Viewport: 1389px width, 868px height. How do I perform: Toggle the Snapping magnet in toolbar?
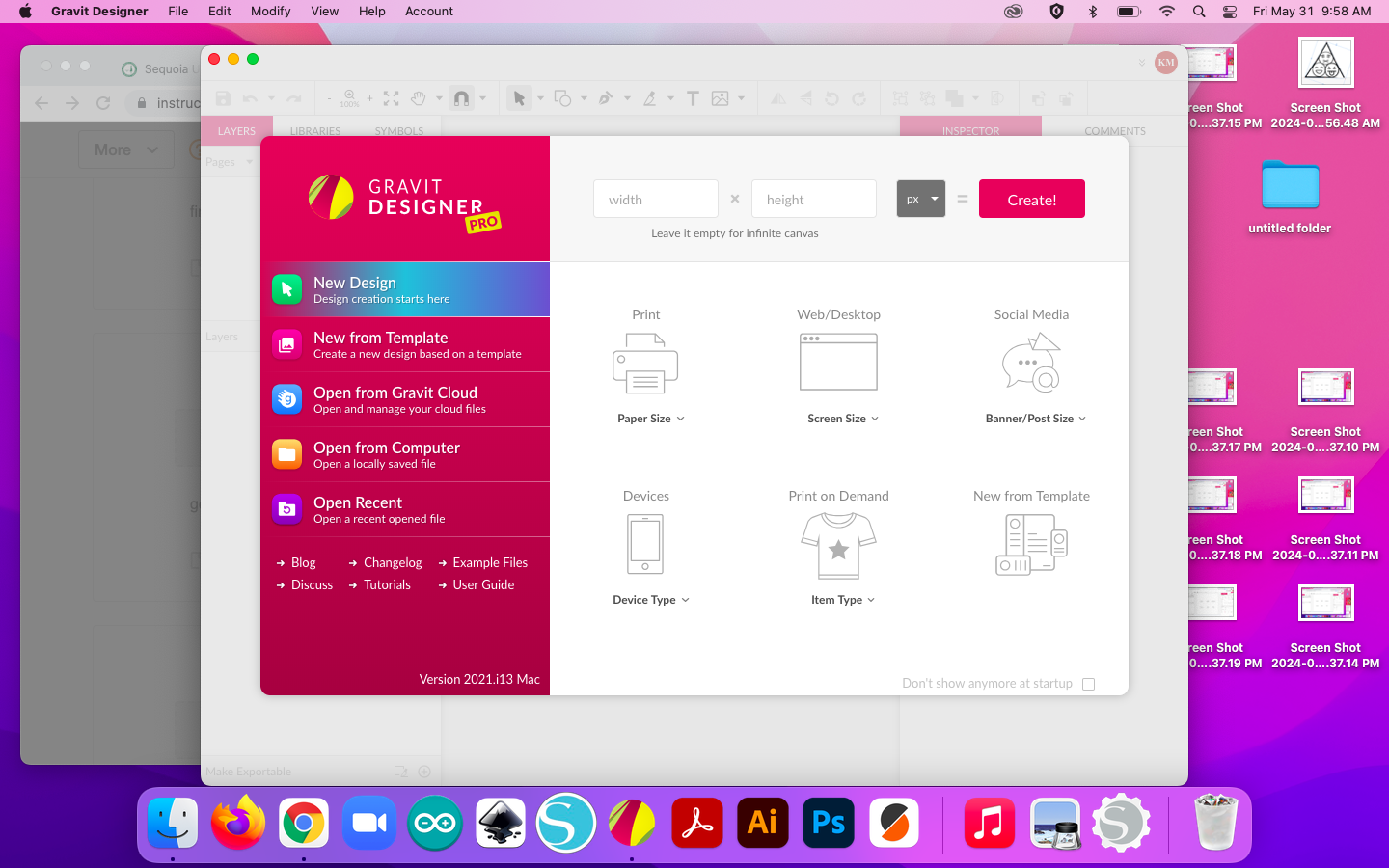(461, 98)
